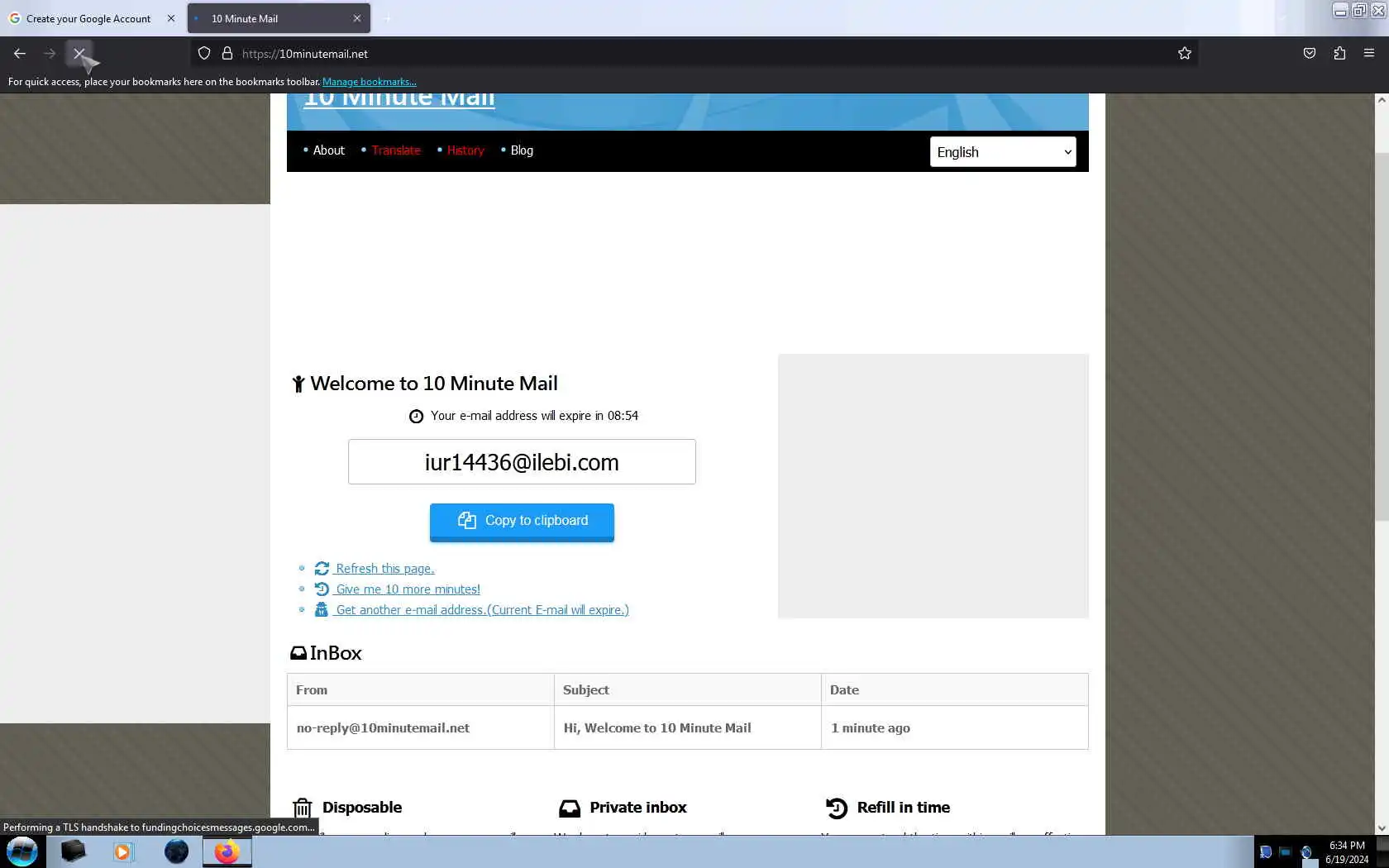The image size is (1389, 868).
Task: Click the site lock icon
Action: [x=227, y=54]
